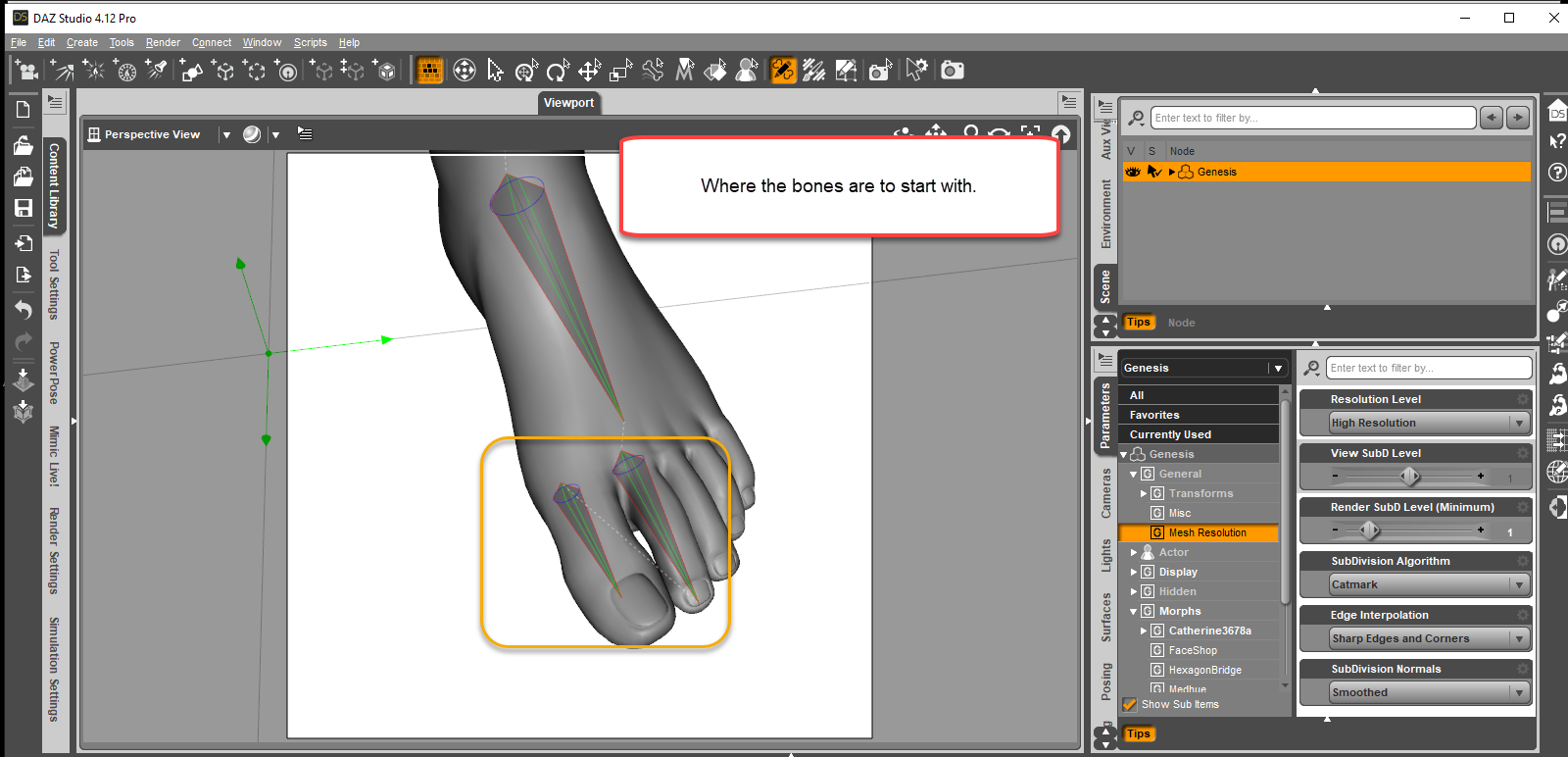Click the Joint Editor tool in the toolbar
The image size is (1568, 757).
pos(783,70)
